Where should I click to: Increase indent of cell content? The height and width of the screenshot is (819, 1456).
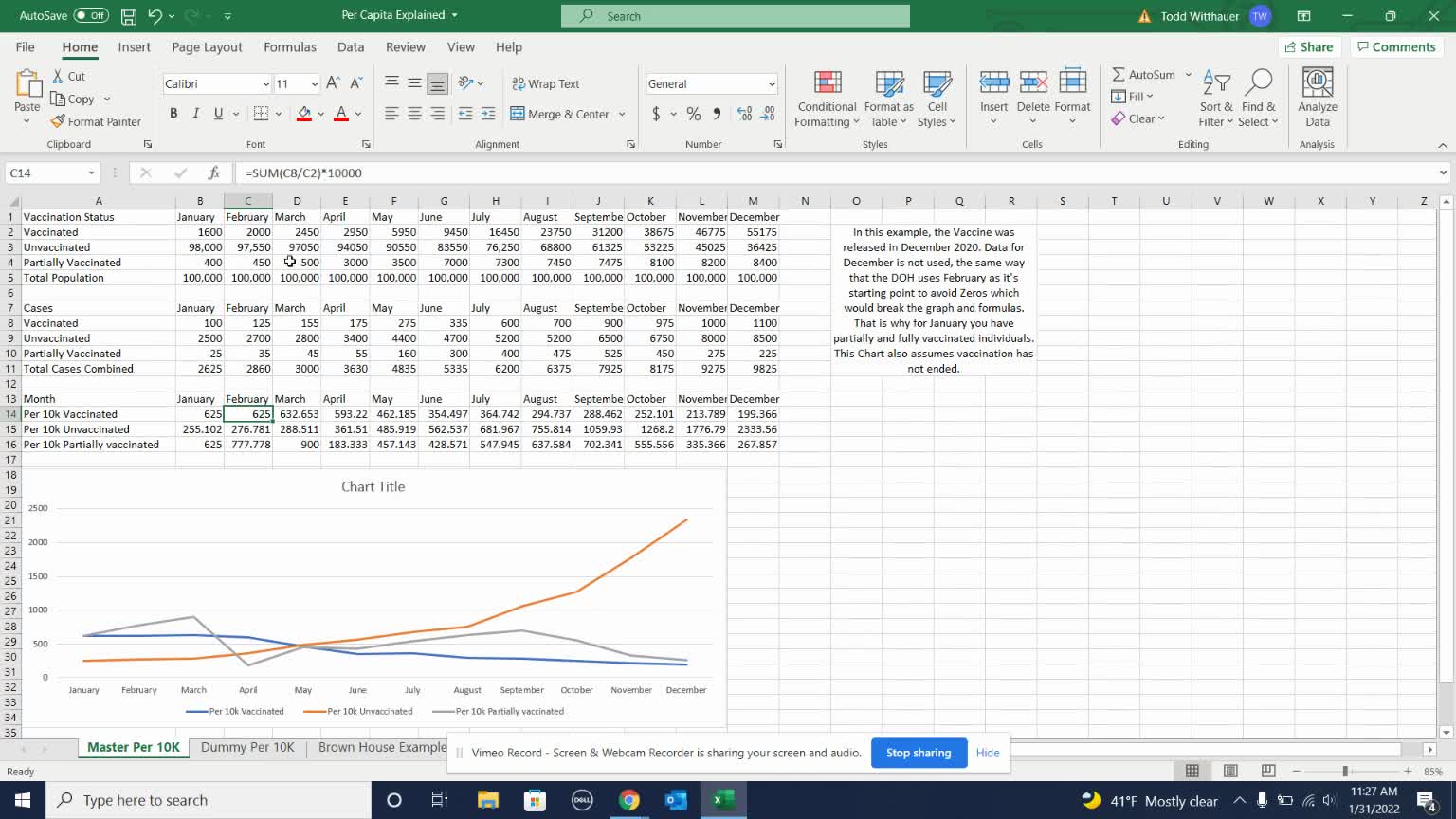click(x=488, y=114)
